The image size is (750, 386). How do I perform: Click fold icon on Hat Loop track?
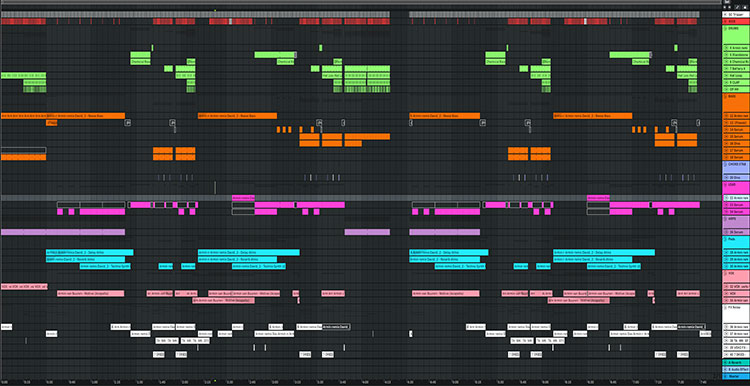point(726,76)
